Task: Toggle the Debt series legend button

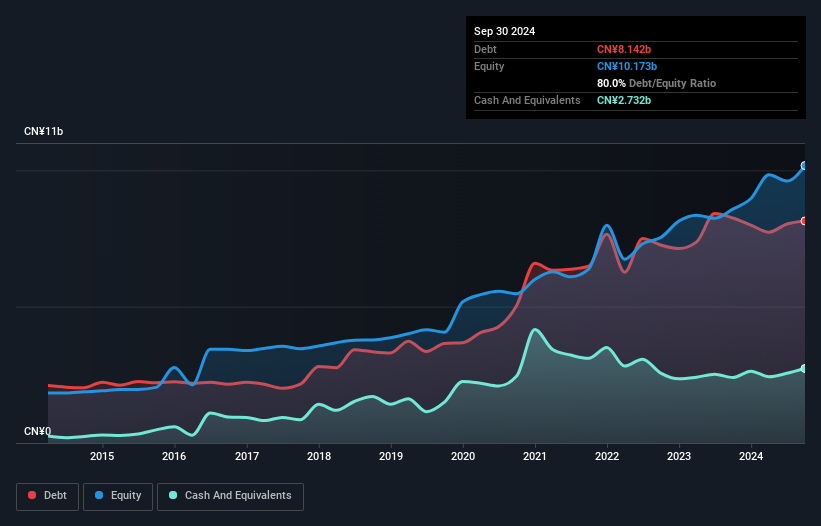Action: pyautogui.click(x=47, y=496)
